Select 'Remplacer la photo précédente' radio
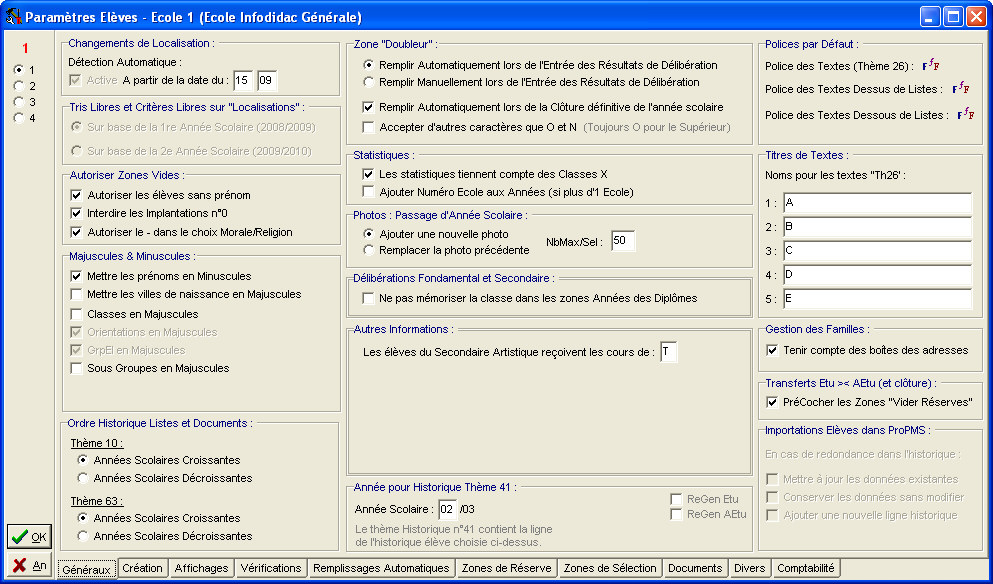Image resolution: width=993 pixels, height=584 pixels. point(368,250)
